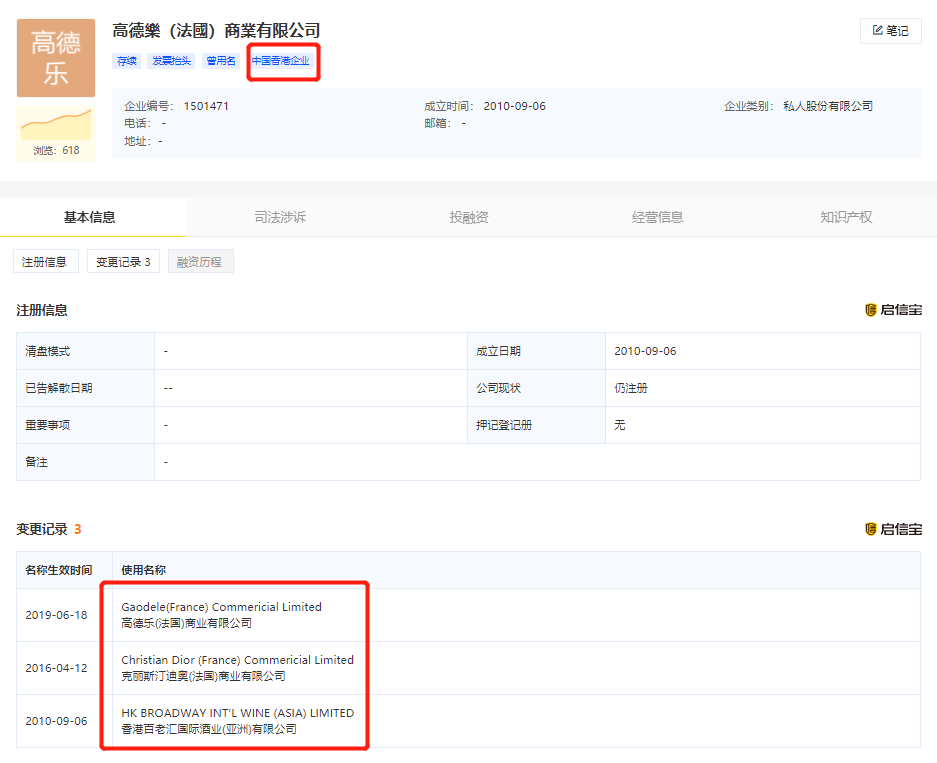Select the 经营信息 tab
Viewport: 937px width, 763px height.
click(658, 217)
